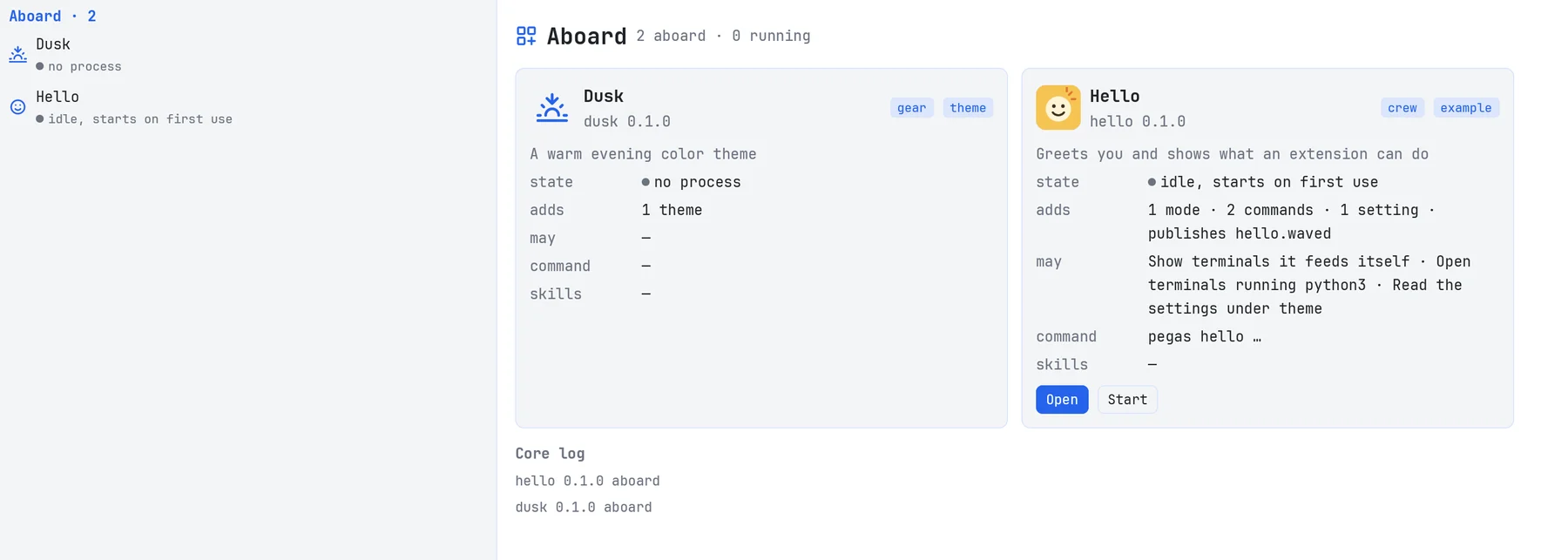Click the 'dusk 0.1.0' version text
Image resolution: width=1568 pixels, height=560 pixels.
pos(627,122)
